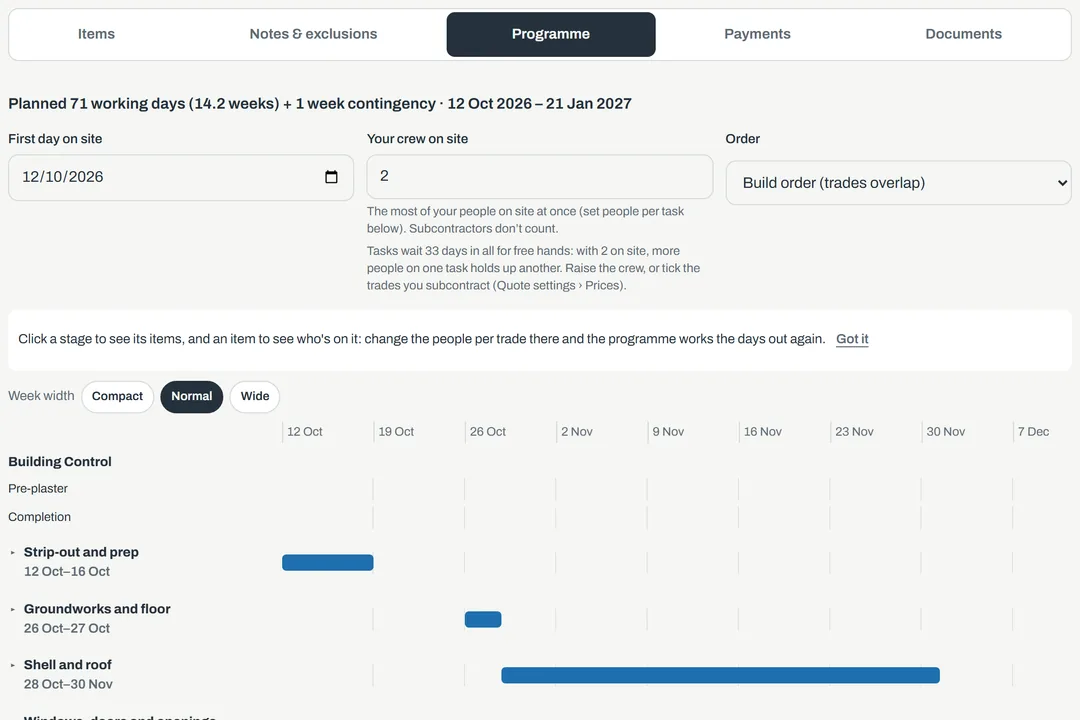The image size is (1080, 720).
Task: Switch to the Items tab
Action: coord(96,34)
